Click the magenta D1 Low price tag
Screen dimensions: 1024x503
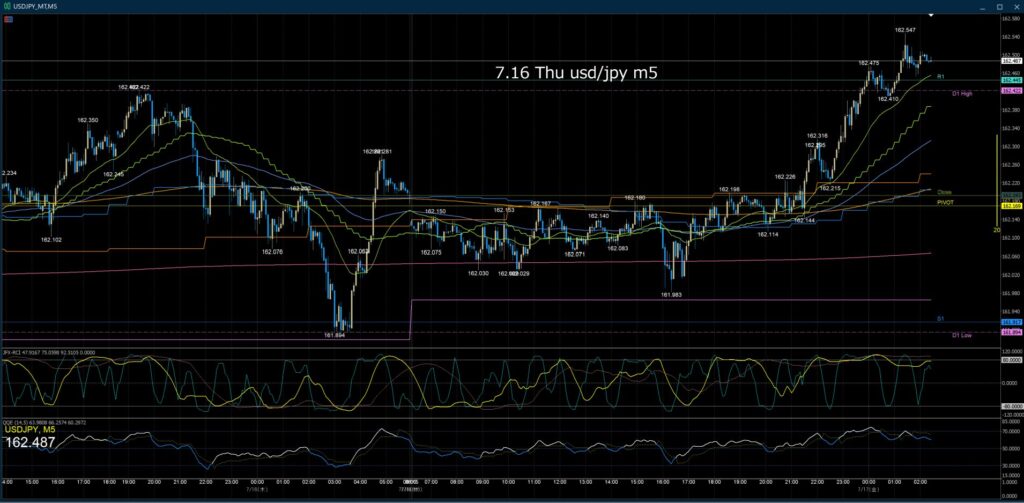[x=1011, y=333]
